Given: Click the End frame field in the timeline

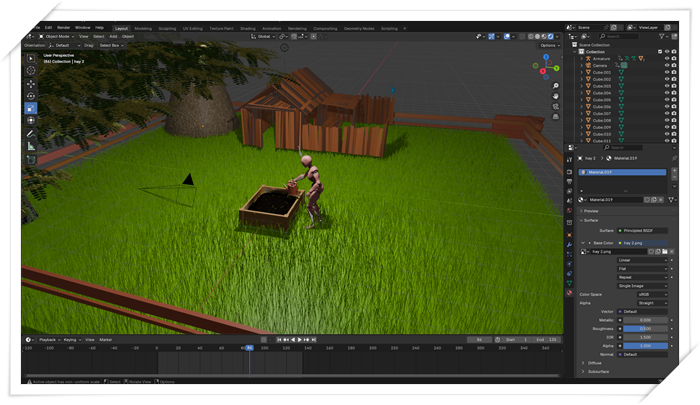Looking at the screenshot, I should [x=545, y=340].
